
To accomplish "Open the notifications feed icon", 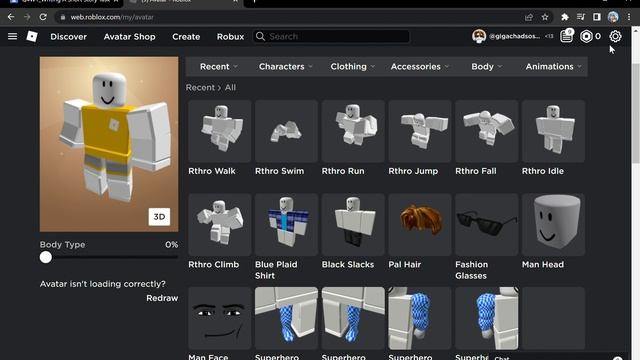I will pyautogui.click(x=567, y=36).
